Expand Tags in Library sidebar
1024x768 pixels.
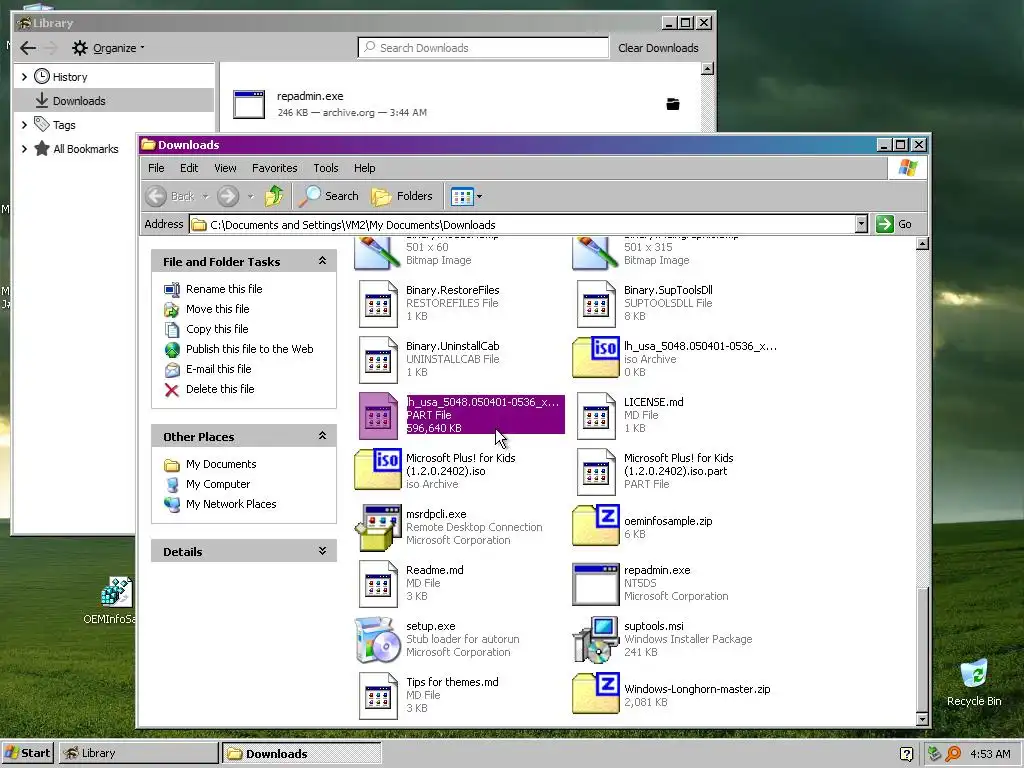click(x=24, y=124)
